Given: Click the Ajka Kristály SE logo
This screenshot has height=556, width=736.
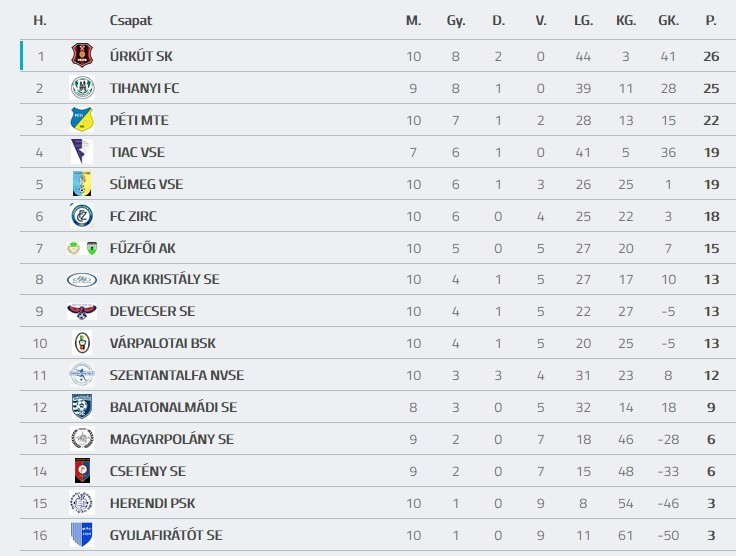Looking at the screenshot, I should [81, 280].
